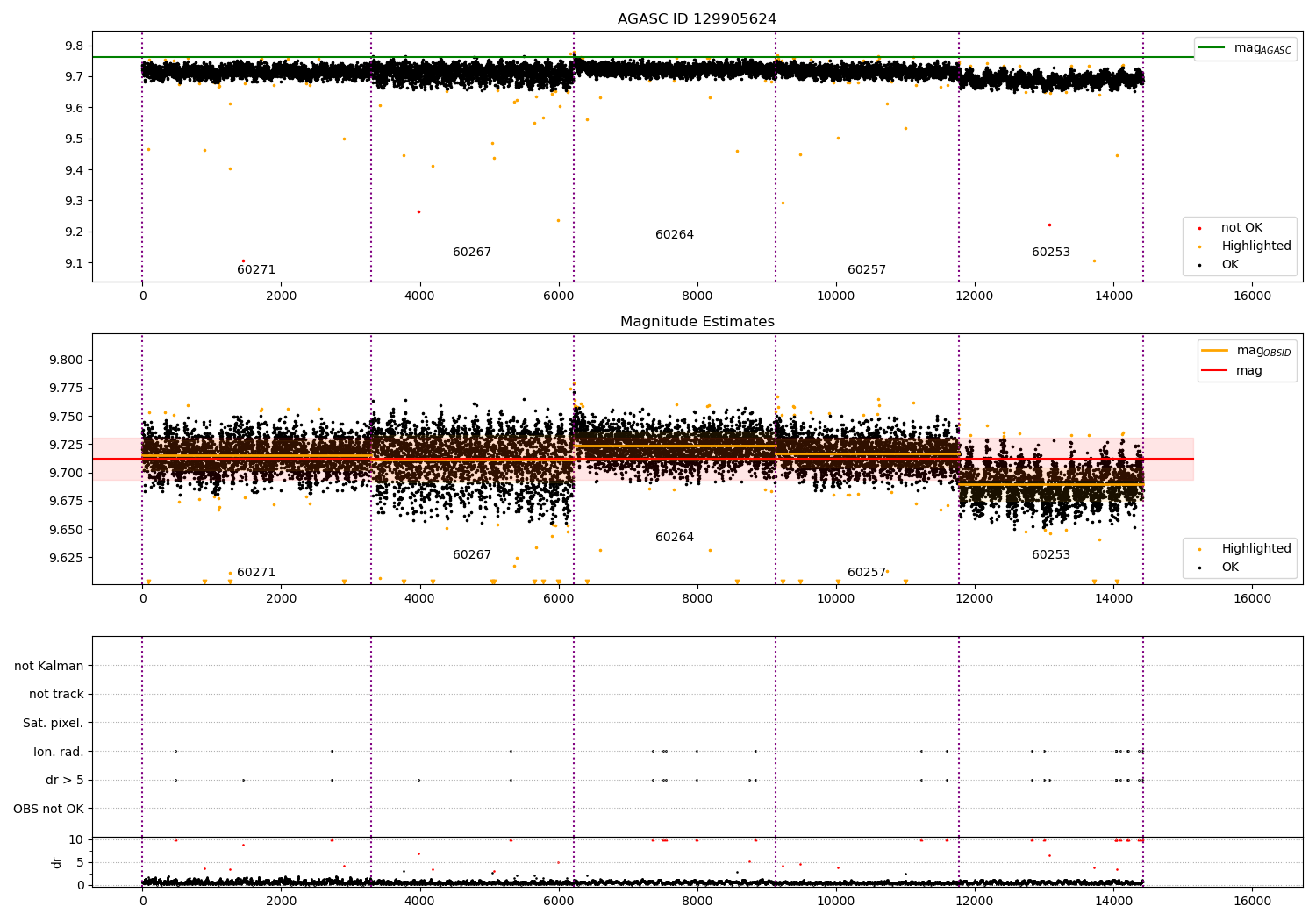The height and width of the screenshot is (921, 1316).
Task: Click the 9.775 y-tick label
Action: point(67,389)
